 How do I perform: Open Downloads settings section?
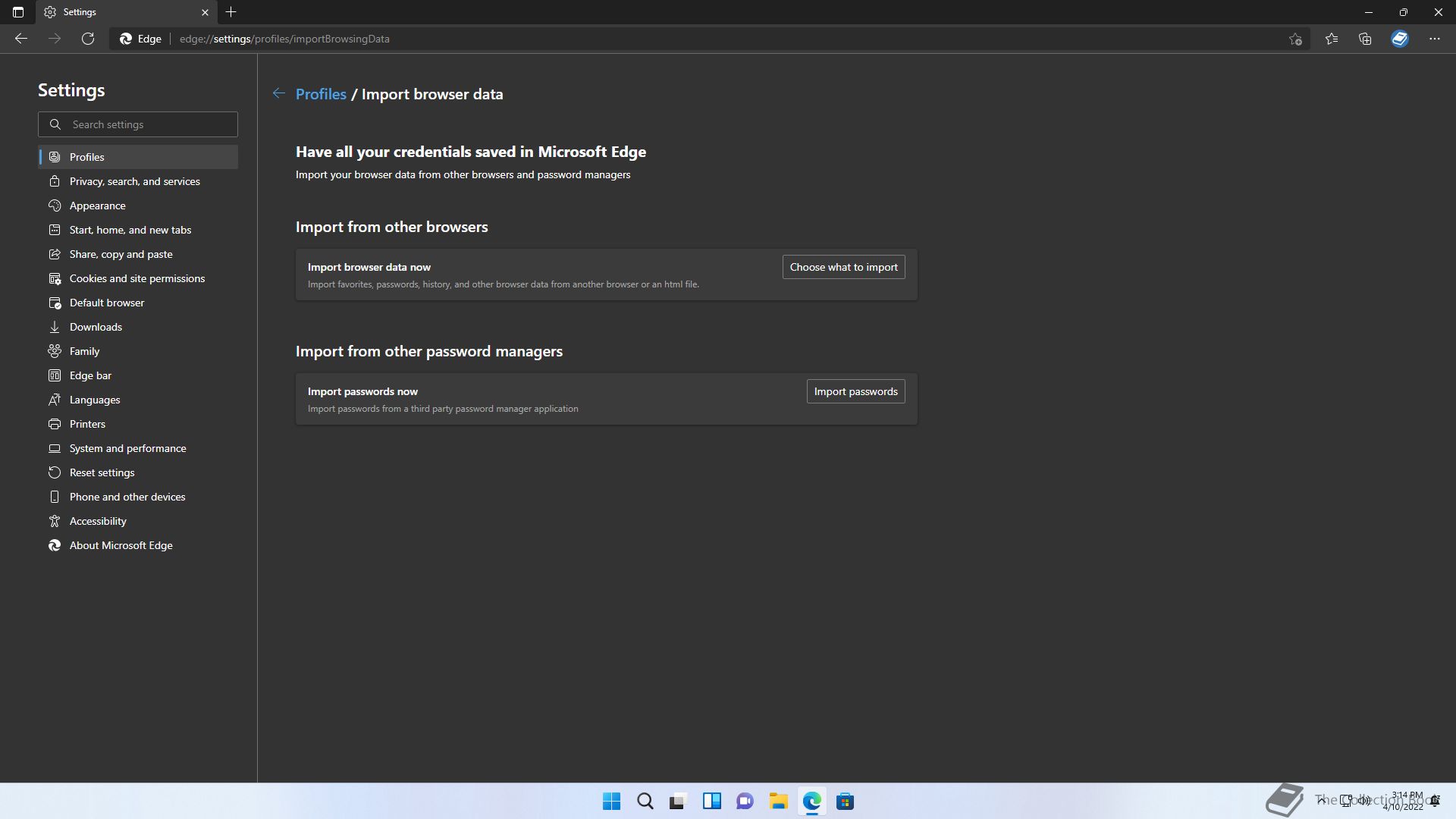tap(138, 327)
